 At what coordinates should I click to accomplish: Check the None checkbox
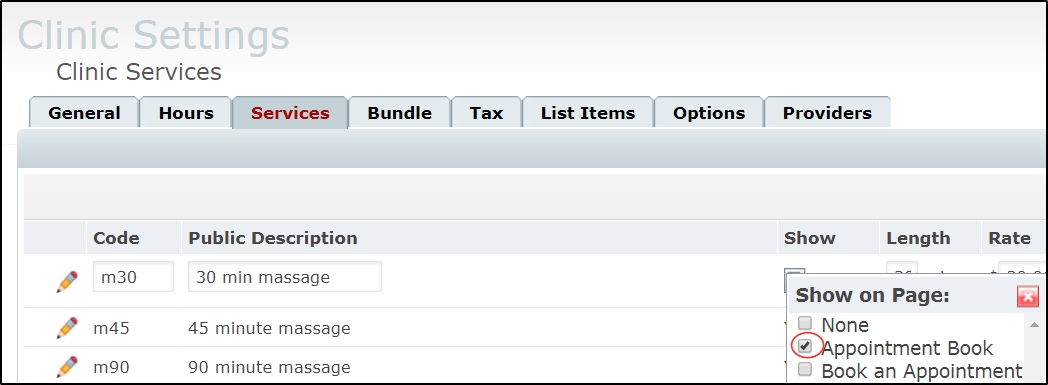point(805,324)
